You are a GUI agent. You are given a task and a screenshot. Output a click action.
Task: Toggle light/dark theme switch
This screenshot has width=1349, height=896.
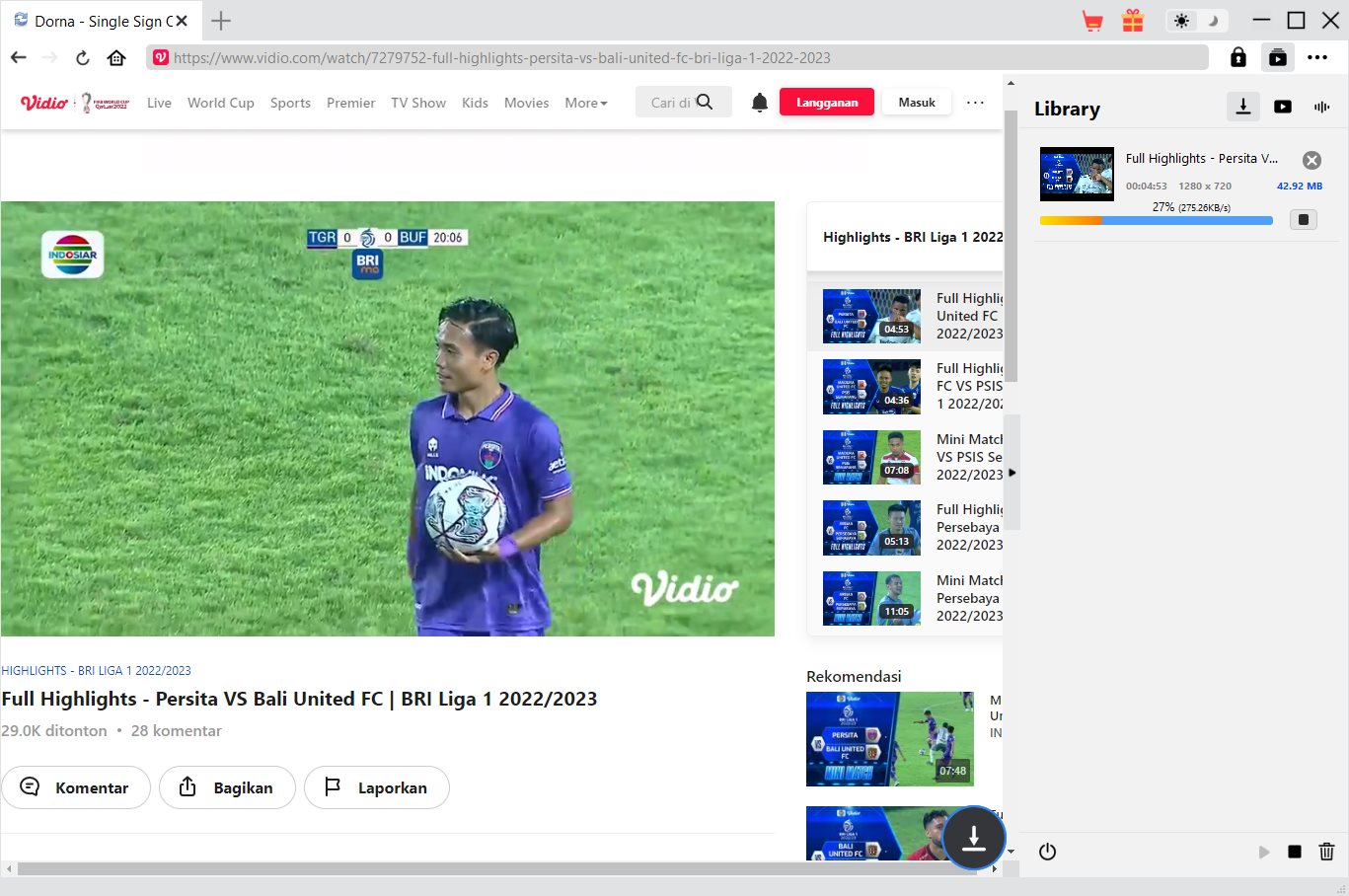[1196, 21]
